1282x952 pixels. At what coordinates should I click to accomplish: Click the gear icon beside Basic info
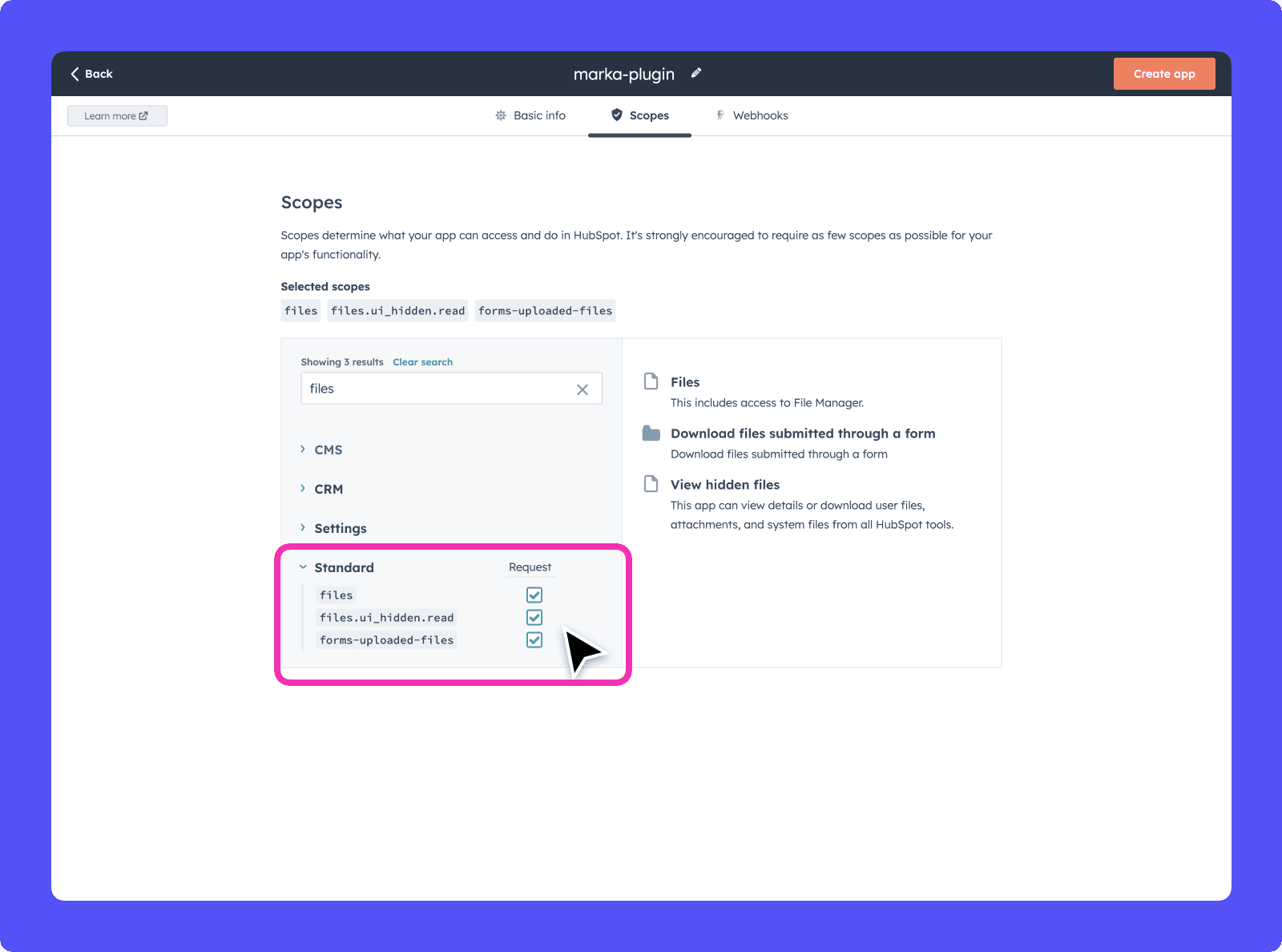click(x=501, y=115)
